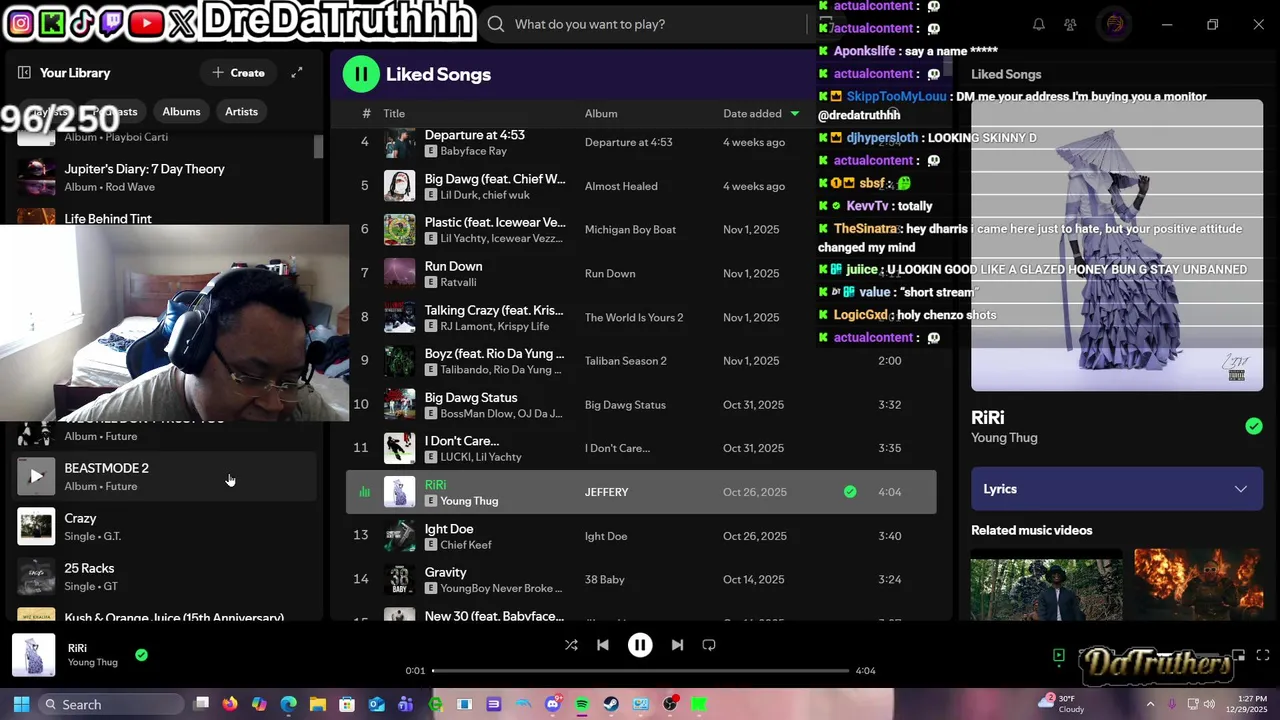The image size is (1280, 720).
Task: Select the Big Dawg track by Lil Durk
Action: [641, 186]
